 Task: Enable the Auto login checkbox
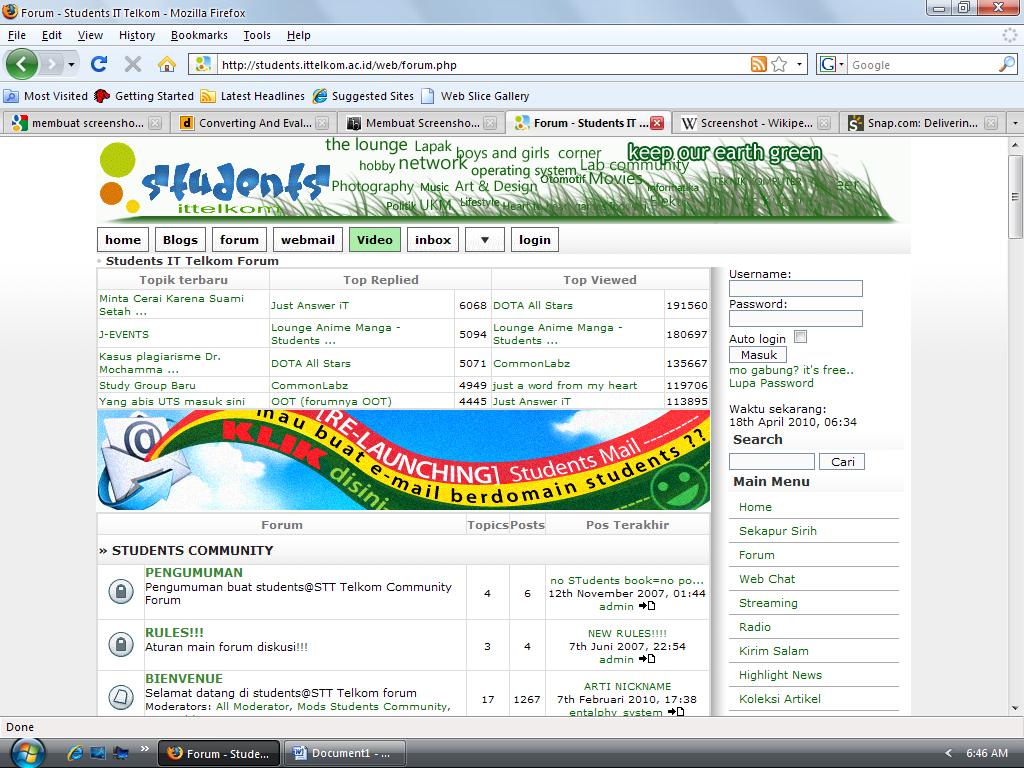(801, 336)
